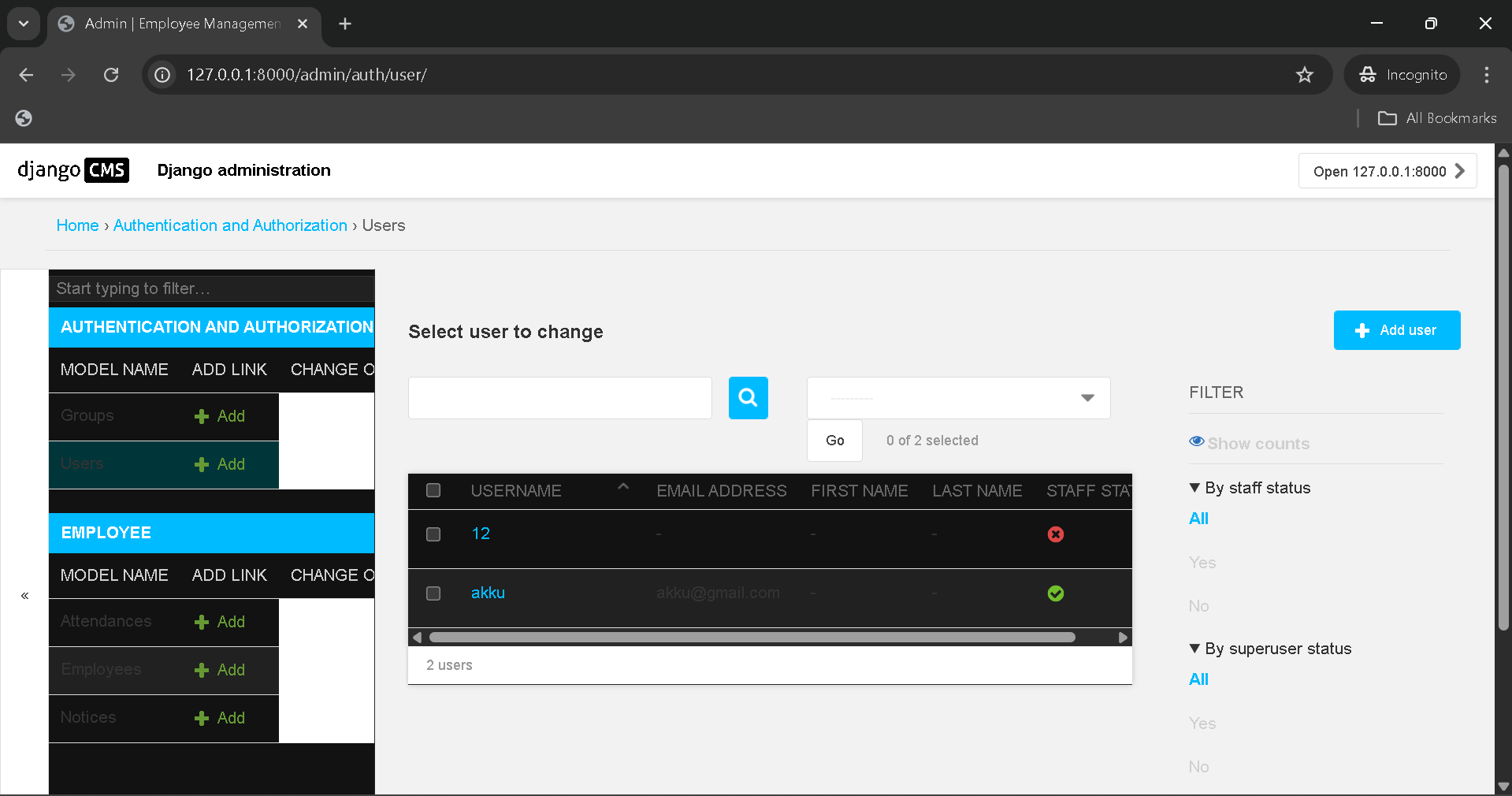Reload the page with the refresh icon
Screen dimensions: 1512x796
[x=111, y=75]
